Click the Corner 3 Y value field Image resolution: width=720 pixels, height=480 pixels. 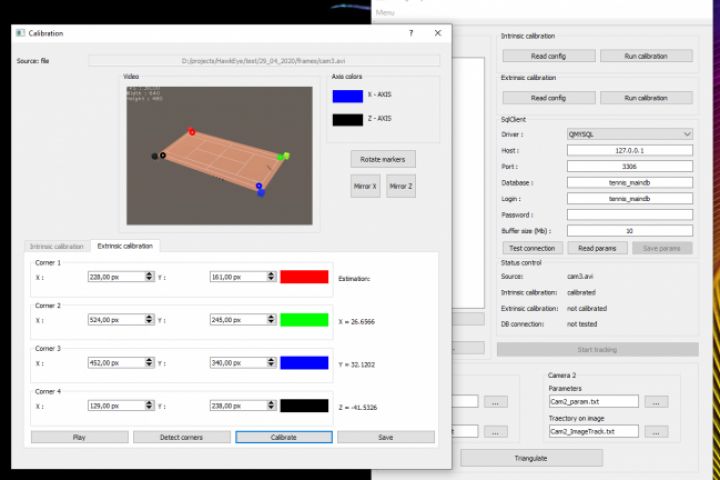pyautogui.click(x=238, y=363)
